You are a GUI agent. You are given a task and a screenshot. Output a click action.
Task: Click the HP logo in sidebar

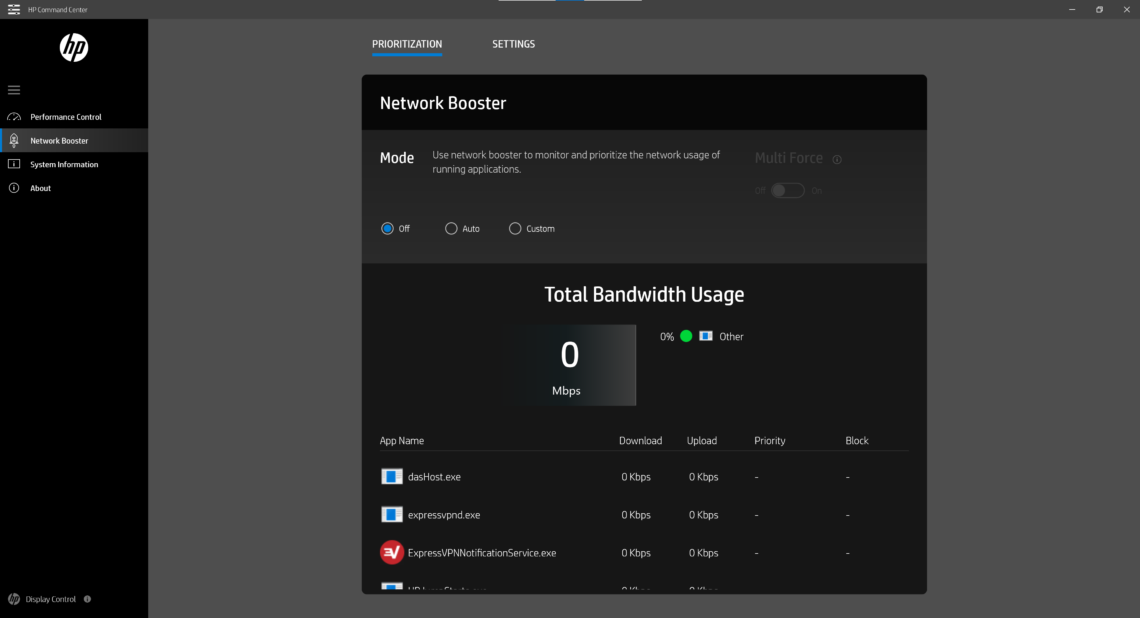[x=73, y=47]
